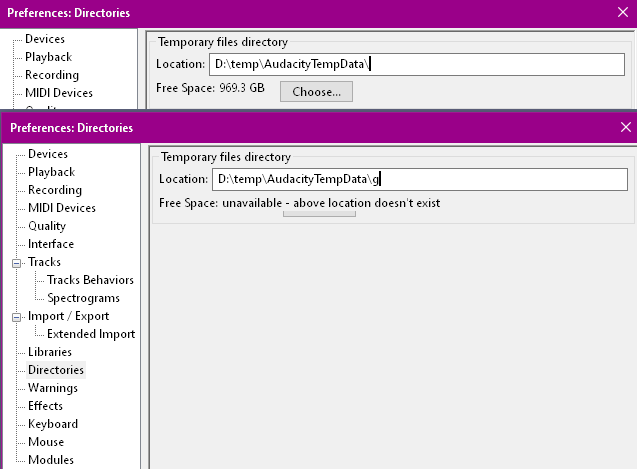Open Extended Import settings
Viewport: 637px width, 469px height.
coord(91,334)
